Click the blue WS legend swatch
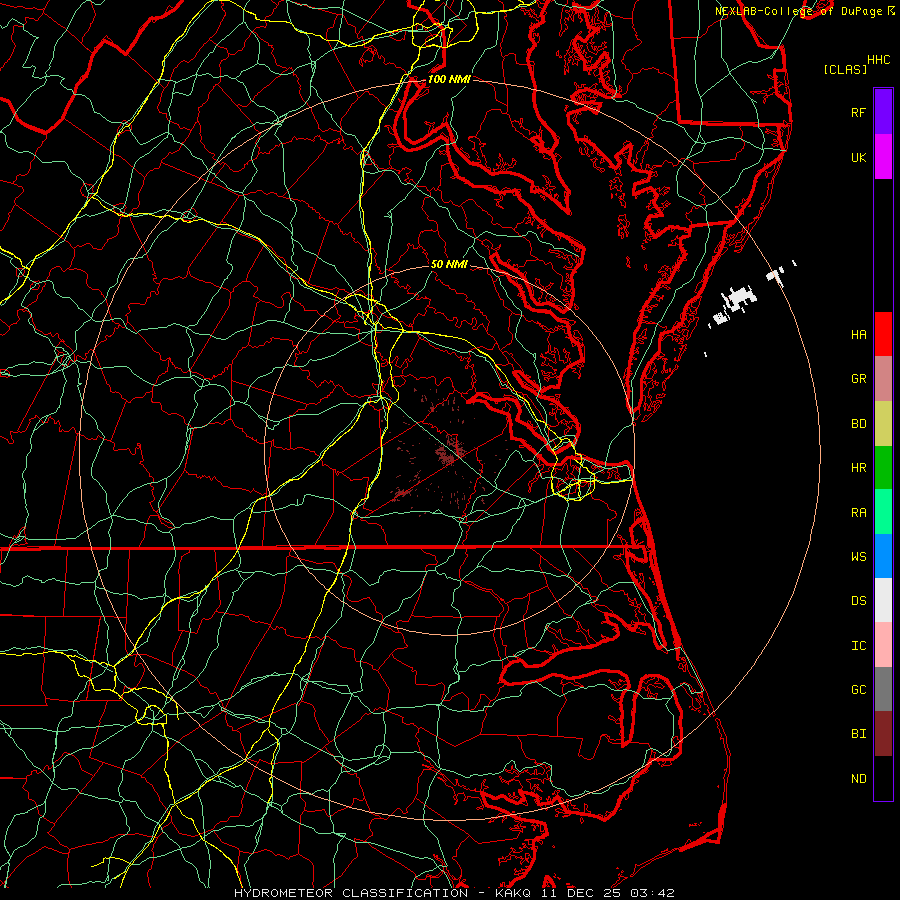The image size is (900, 900). [x=883, y=556]
